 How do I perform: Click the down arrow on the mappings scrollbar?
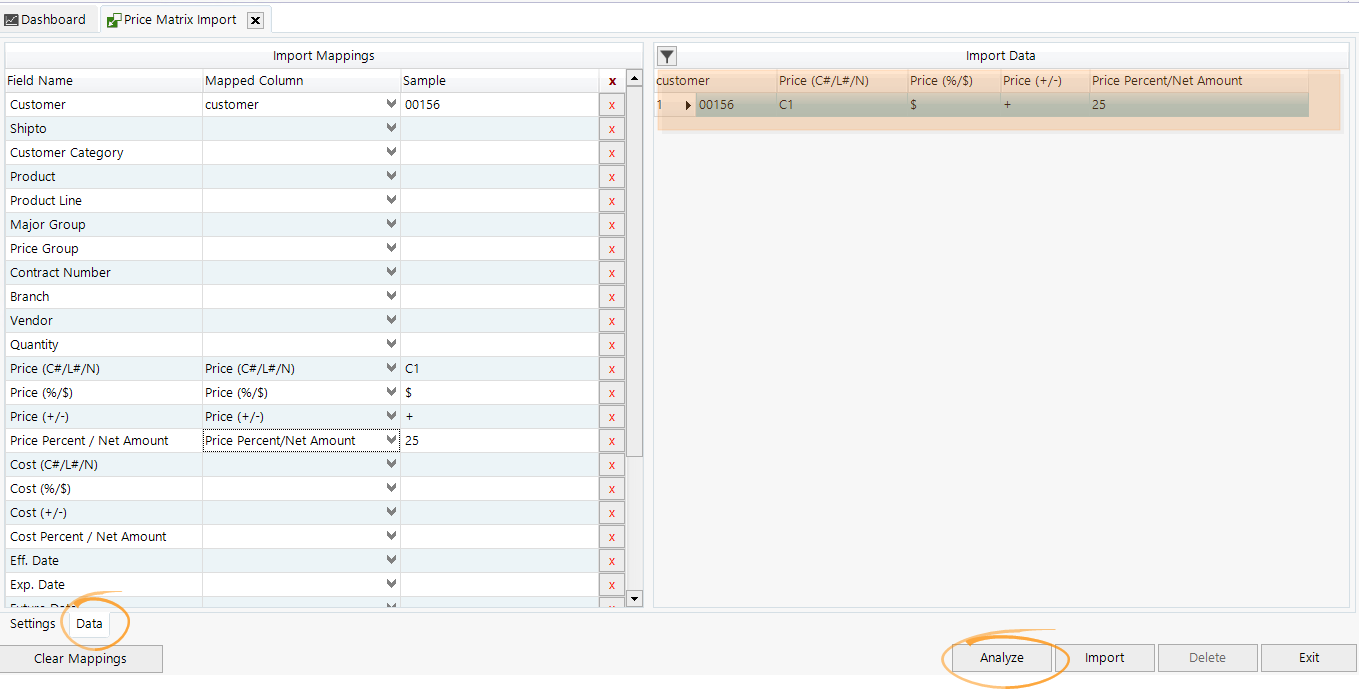[x=633, y=598]
